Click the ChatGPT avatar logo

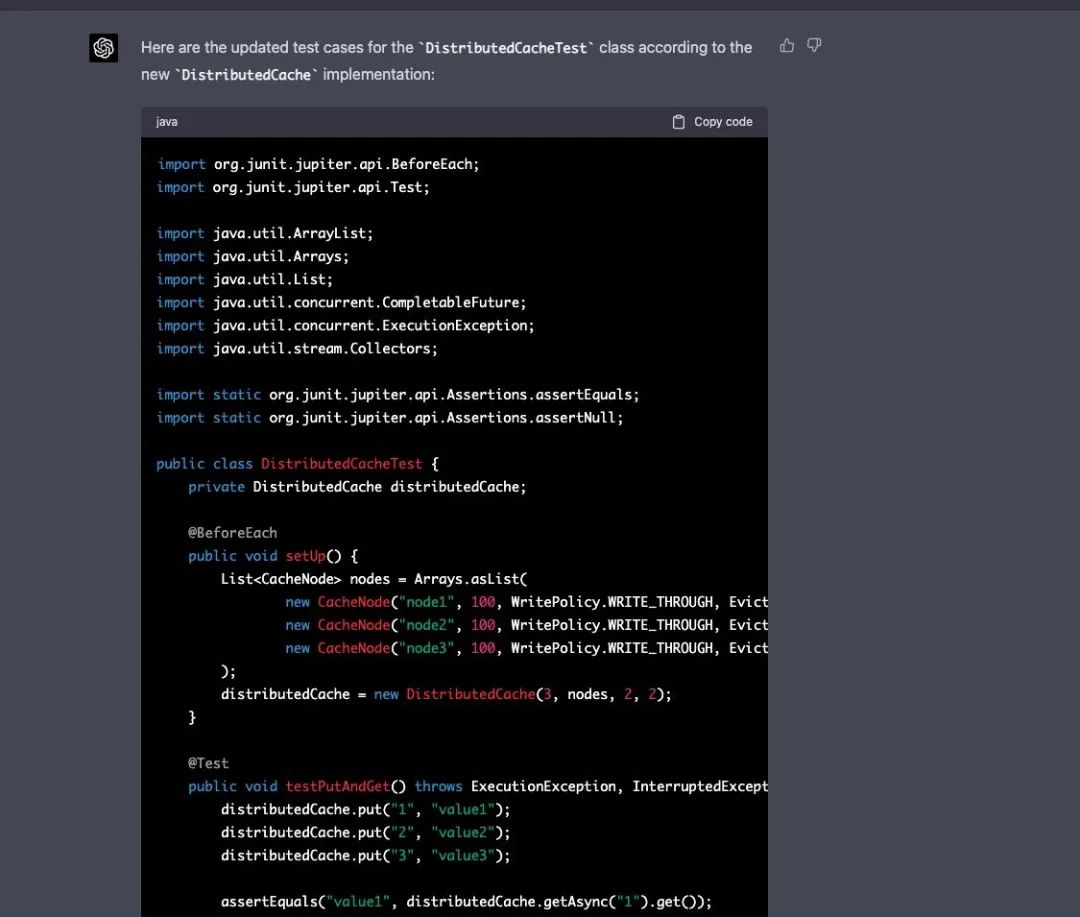104,48
